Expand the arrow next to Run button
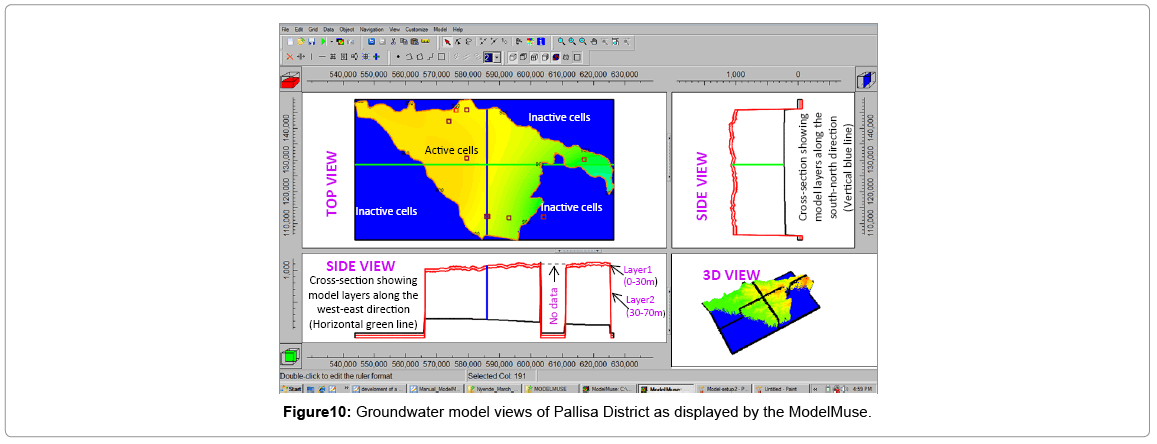The width and height of the screenshot is (1157, 444). [331, 42]
